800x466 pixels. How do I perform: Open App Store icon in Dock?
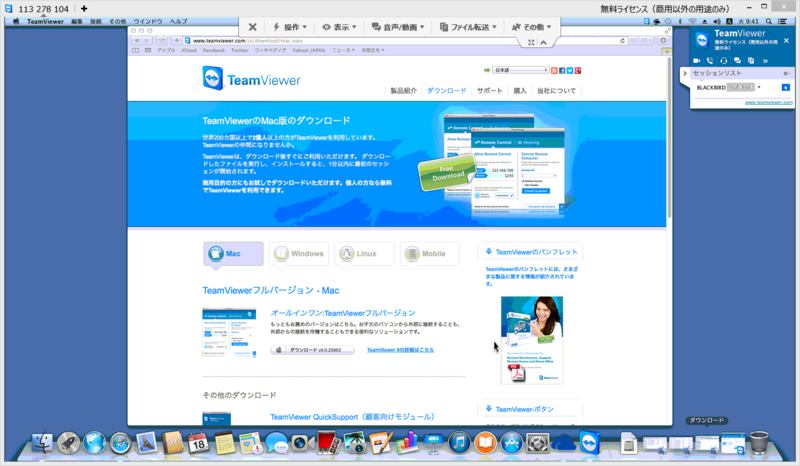click(x=511, y=443)
